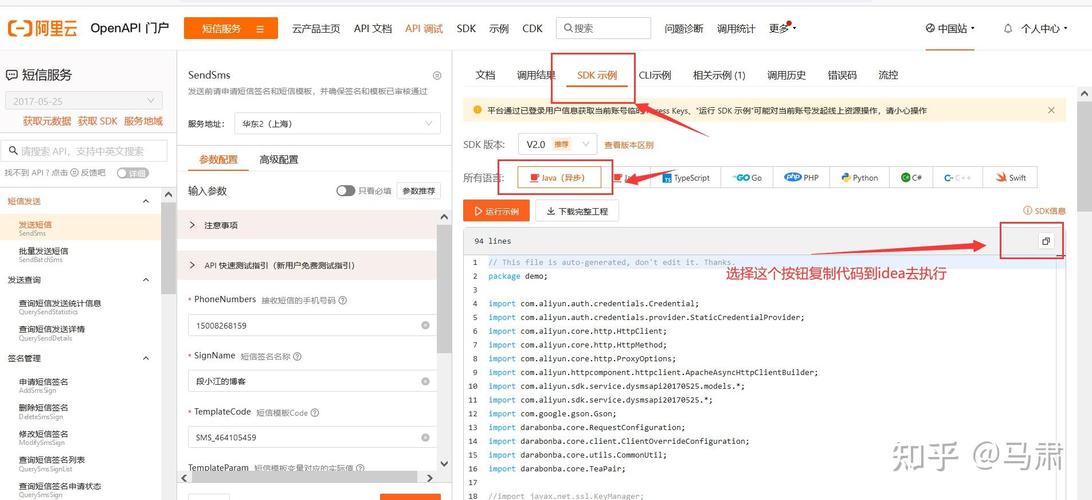Close the yellow warning banner
This screenshot has width=1092, height=500.
1051,110
